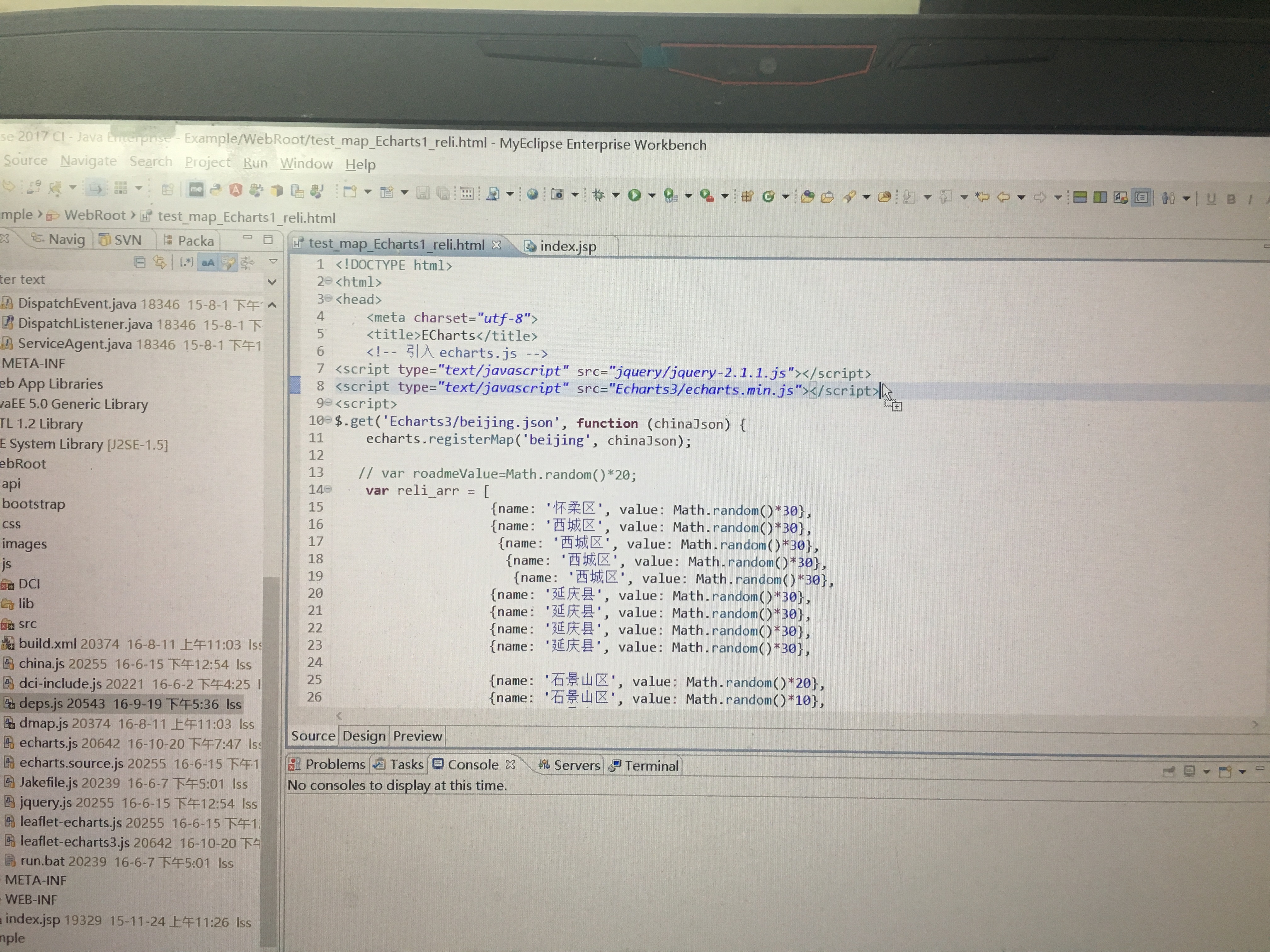
Task: Click the web browser globe icon
Action: [x=532, y=195]
